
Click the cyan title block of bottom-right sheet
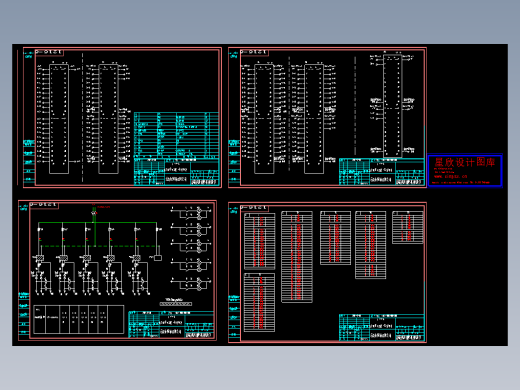(382, 327)
